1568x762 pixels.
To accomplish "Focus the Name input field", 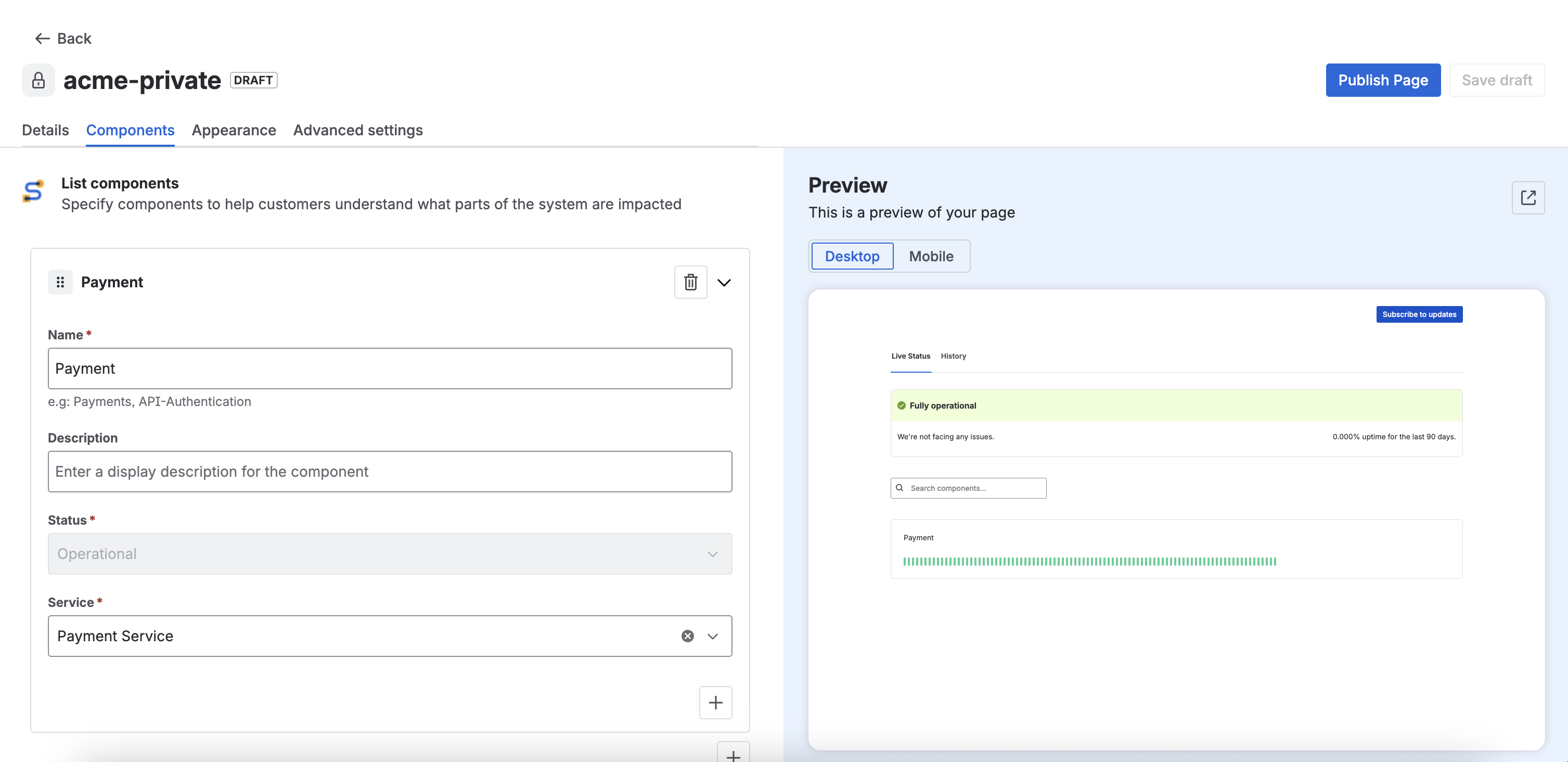I will coord(390,369).
